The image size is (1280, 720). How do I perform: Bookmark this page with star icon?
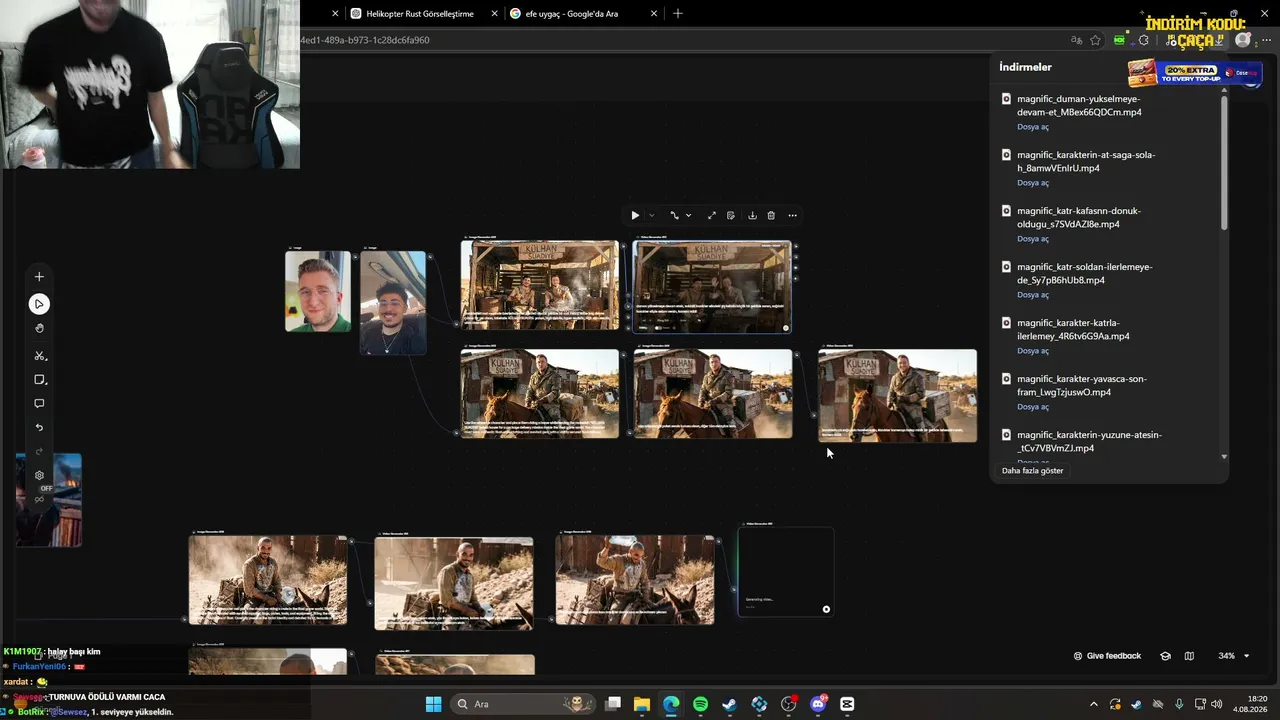[1095, 40]
